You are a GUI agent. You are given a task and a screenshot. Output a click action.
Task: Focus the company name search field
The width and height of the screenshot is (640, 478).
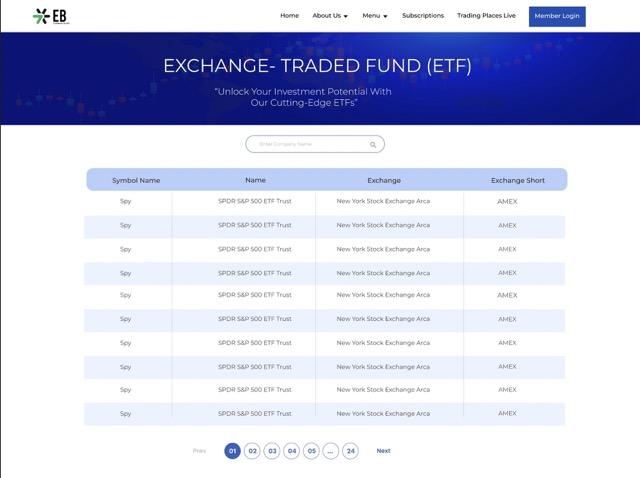pyautogui.click(x=315, y=144)
